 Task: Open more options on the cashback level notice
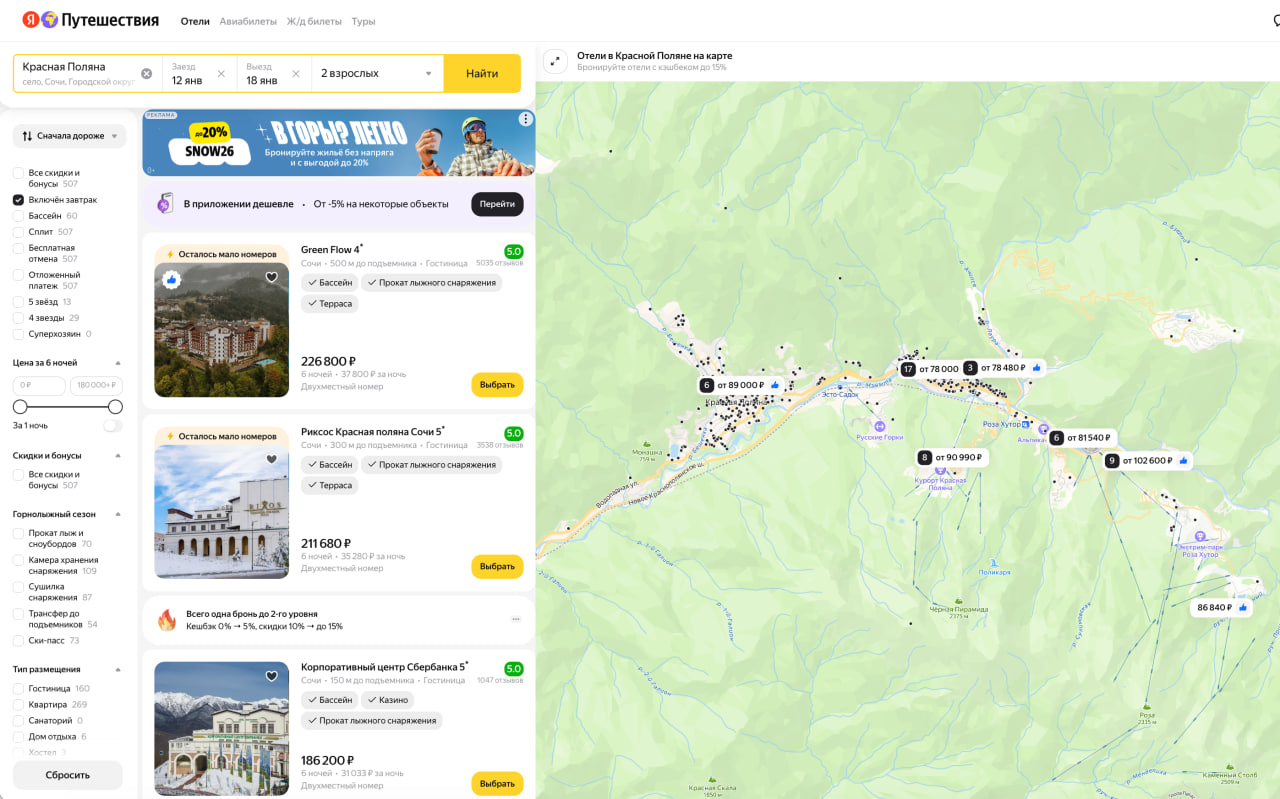[516, 619]
